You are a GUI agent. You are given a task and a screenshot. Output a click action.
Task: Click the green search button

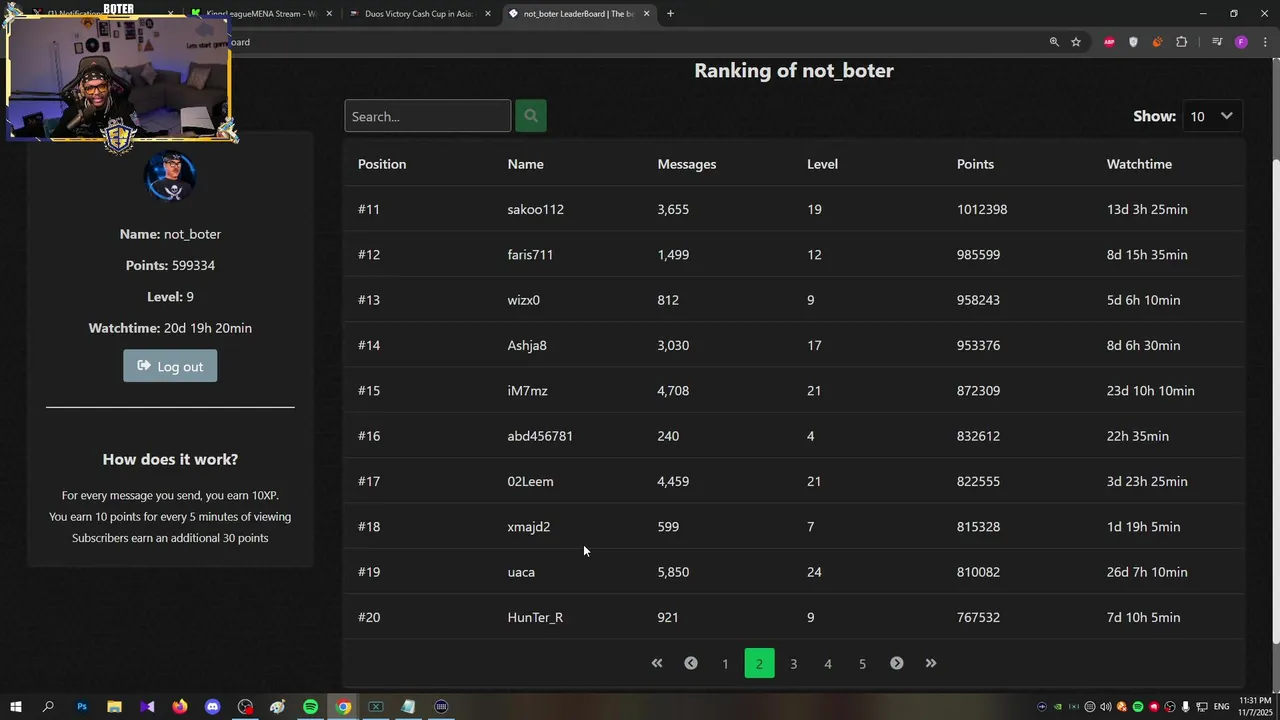click(x=531, y=116)
